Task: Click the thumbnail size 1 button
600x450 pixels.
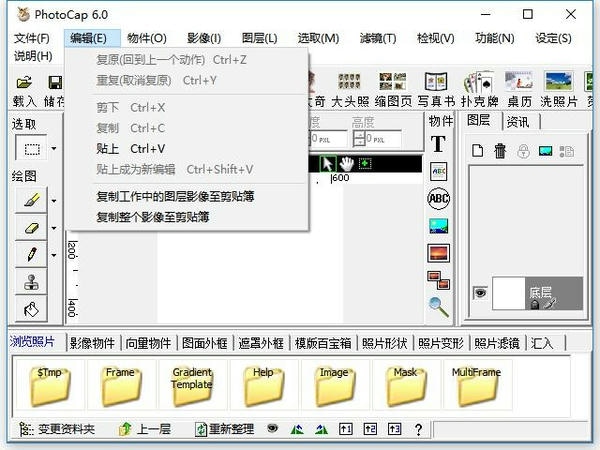Action: point(346,429)
